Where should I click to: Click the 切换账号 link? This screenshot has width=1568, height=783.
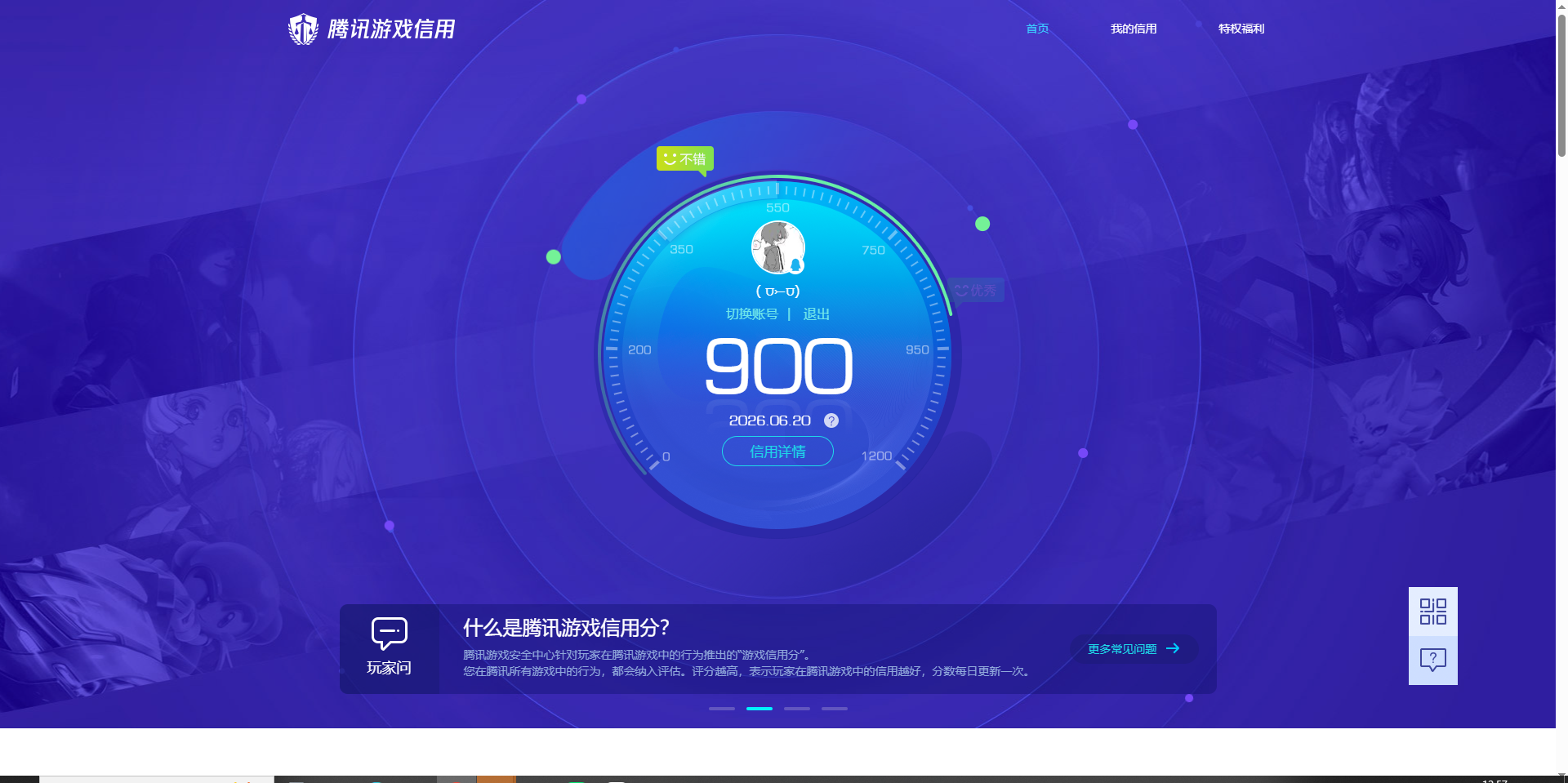[x=752, y=314]
